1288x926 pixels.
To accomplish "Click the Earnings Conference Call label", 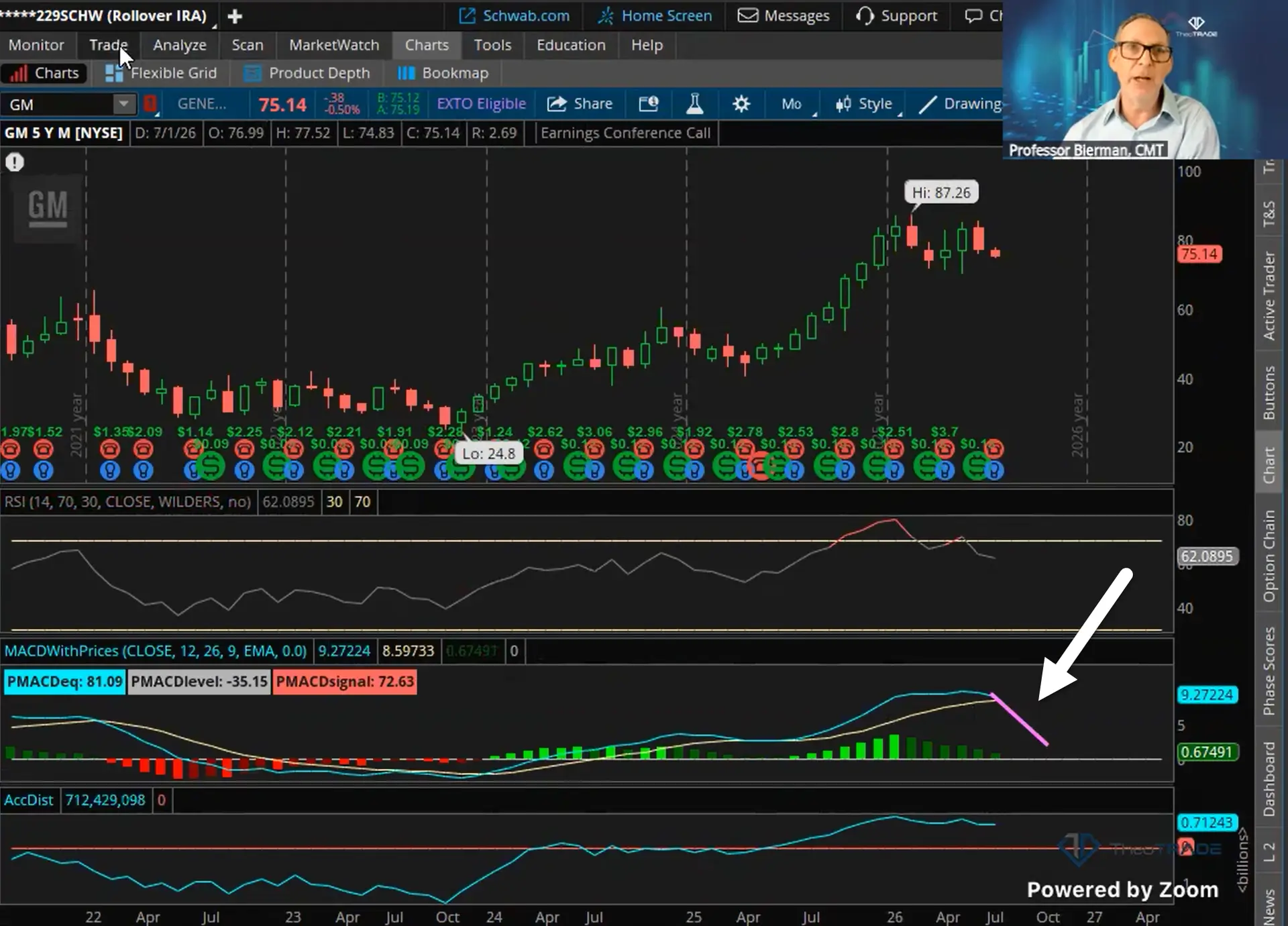I will click(x=625, y=133).
